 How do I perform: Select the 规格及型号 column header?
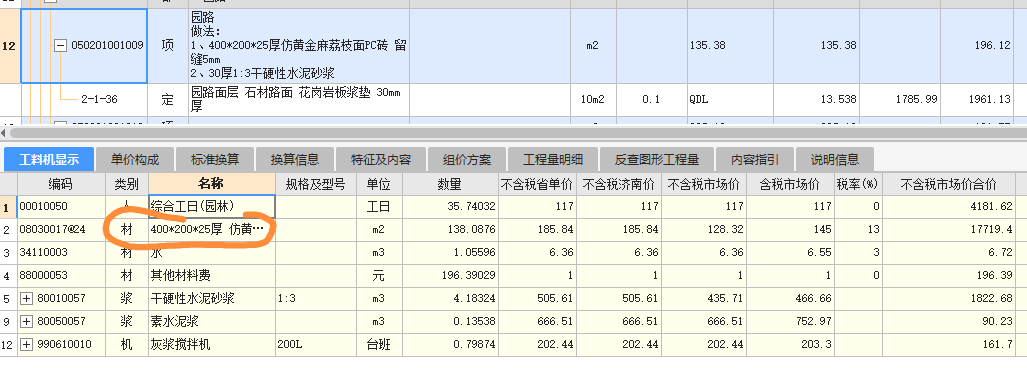(x=316, y=184)
